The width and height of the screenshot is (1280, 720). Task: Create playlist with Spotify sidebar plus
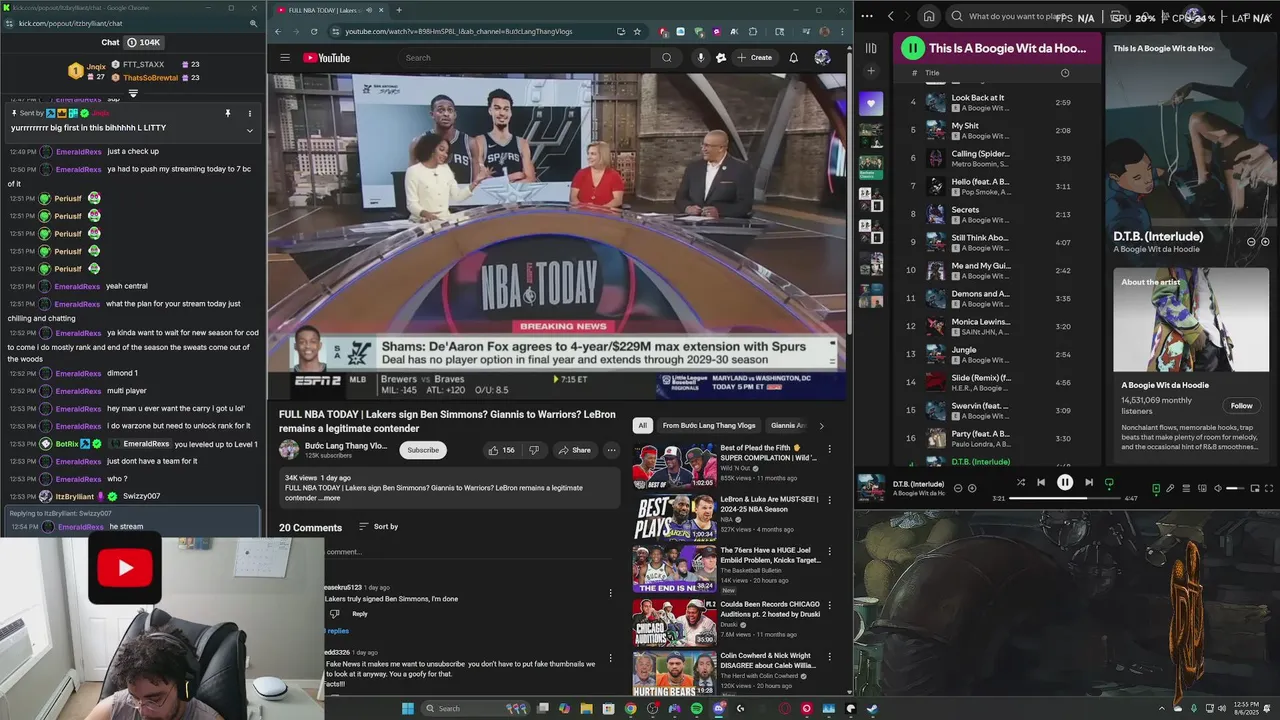[x=871, y=71]
